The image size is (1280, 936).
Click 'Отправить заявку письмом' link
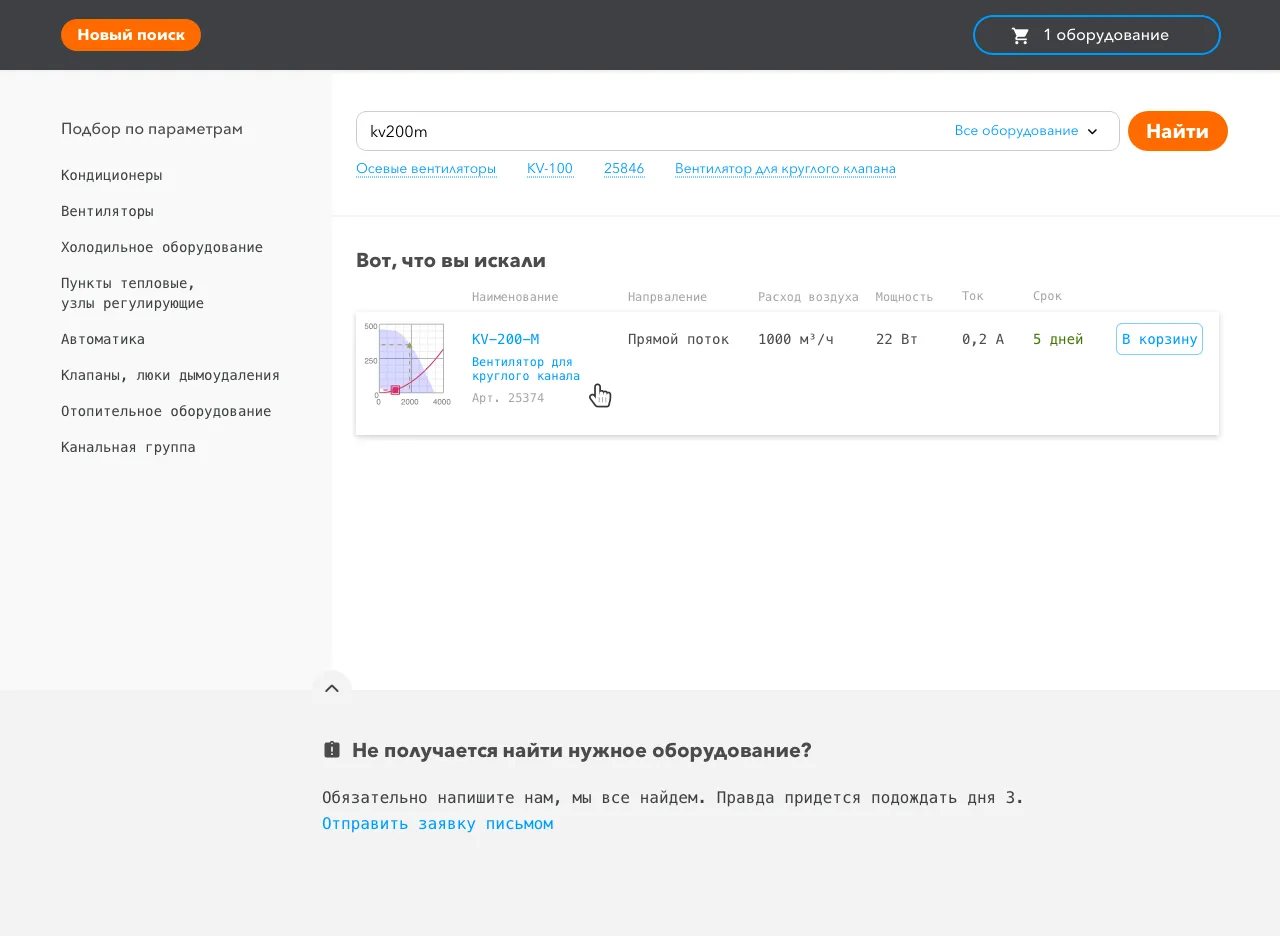point(437,824)
